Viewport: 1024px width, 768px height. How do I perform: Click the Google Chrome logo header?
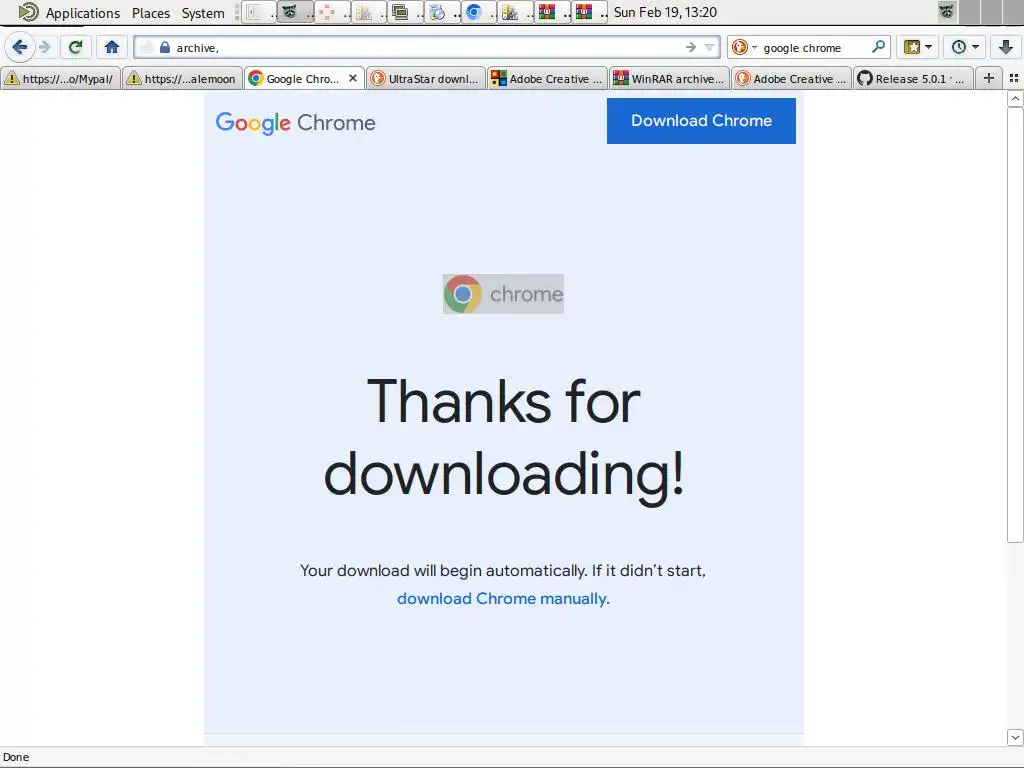[x=295, y=123]
